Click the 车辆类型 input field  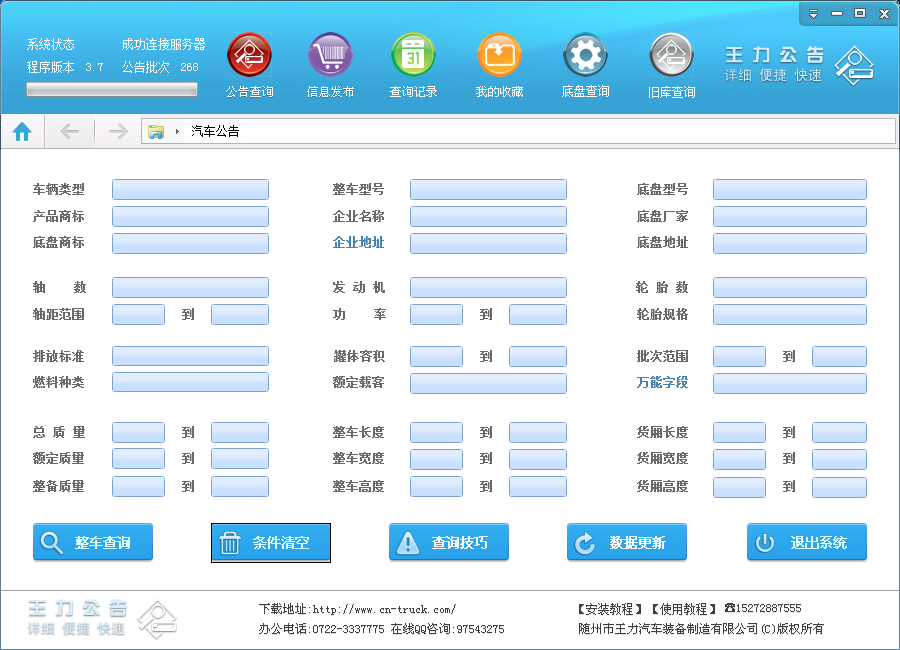(190, 190)
